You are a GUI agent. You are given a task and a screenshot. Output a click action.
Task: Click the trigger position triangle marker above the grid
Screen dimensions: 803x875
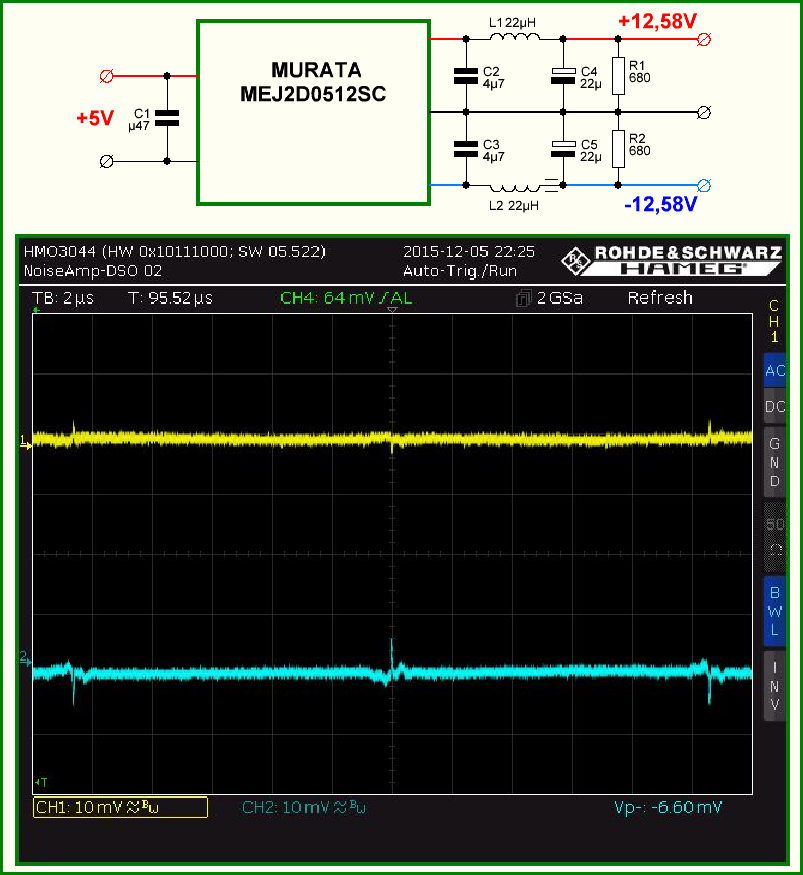[392, 310]
